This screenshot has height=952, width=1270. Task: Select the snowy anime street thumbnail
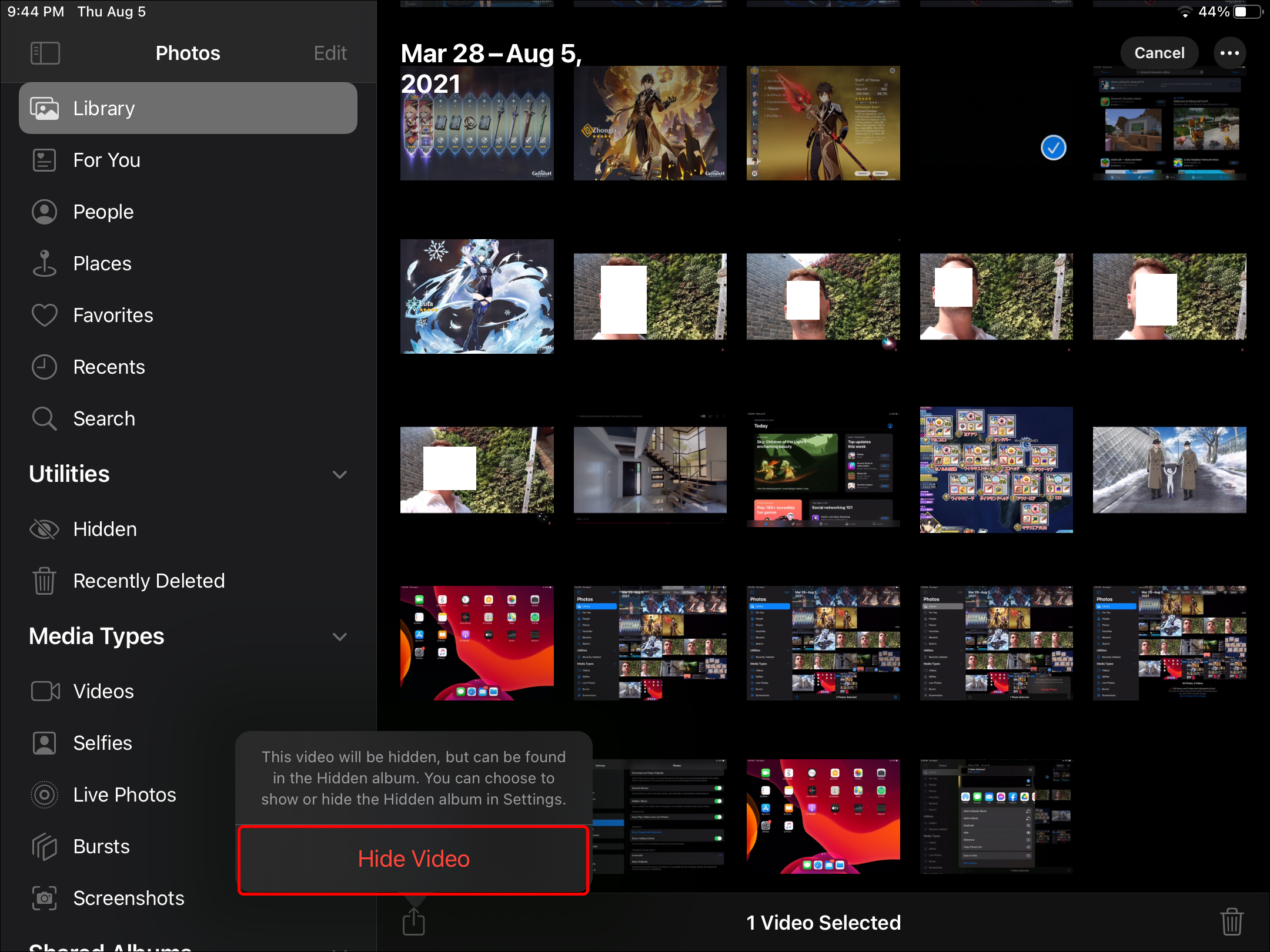click(1169, 470)
